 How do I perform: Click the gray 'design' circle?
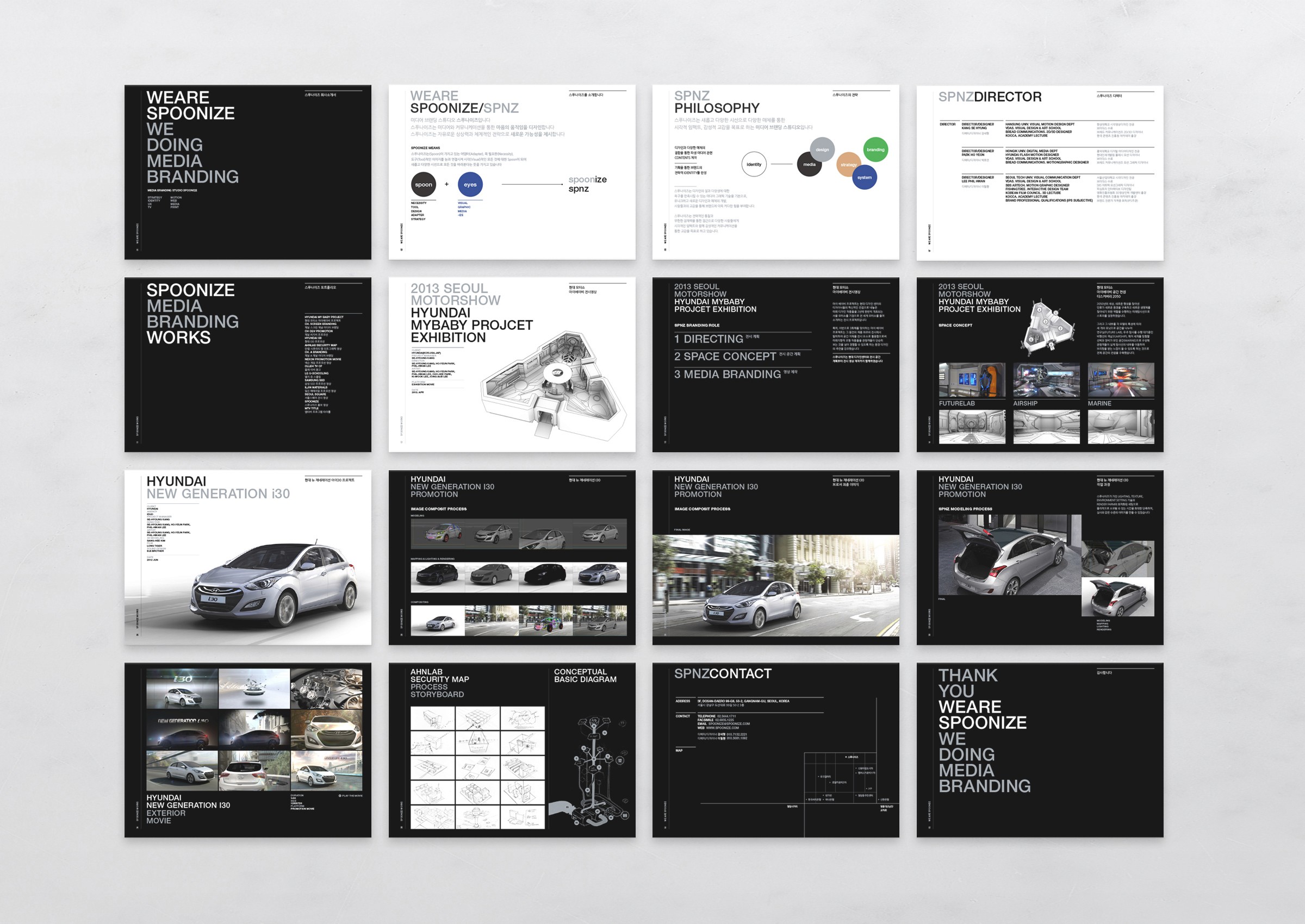[x=822, y=149]
